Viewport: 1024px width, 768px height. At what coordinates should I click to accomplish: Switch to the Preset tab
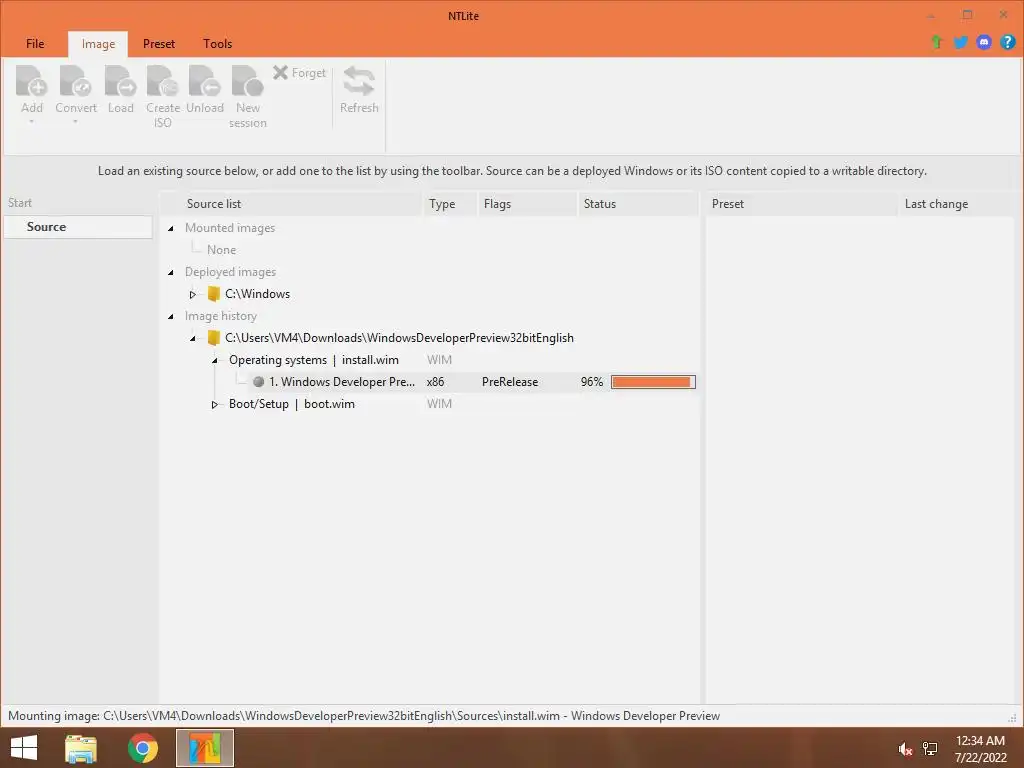(x=159, y=44)
